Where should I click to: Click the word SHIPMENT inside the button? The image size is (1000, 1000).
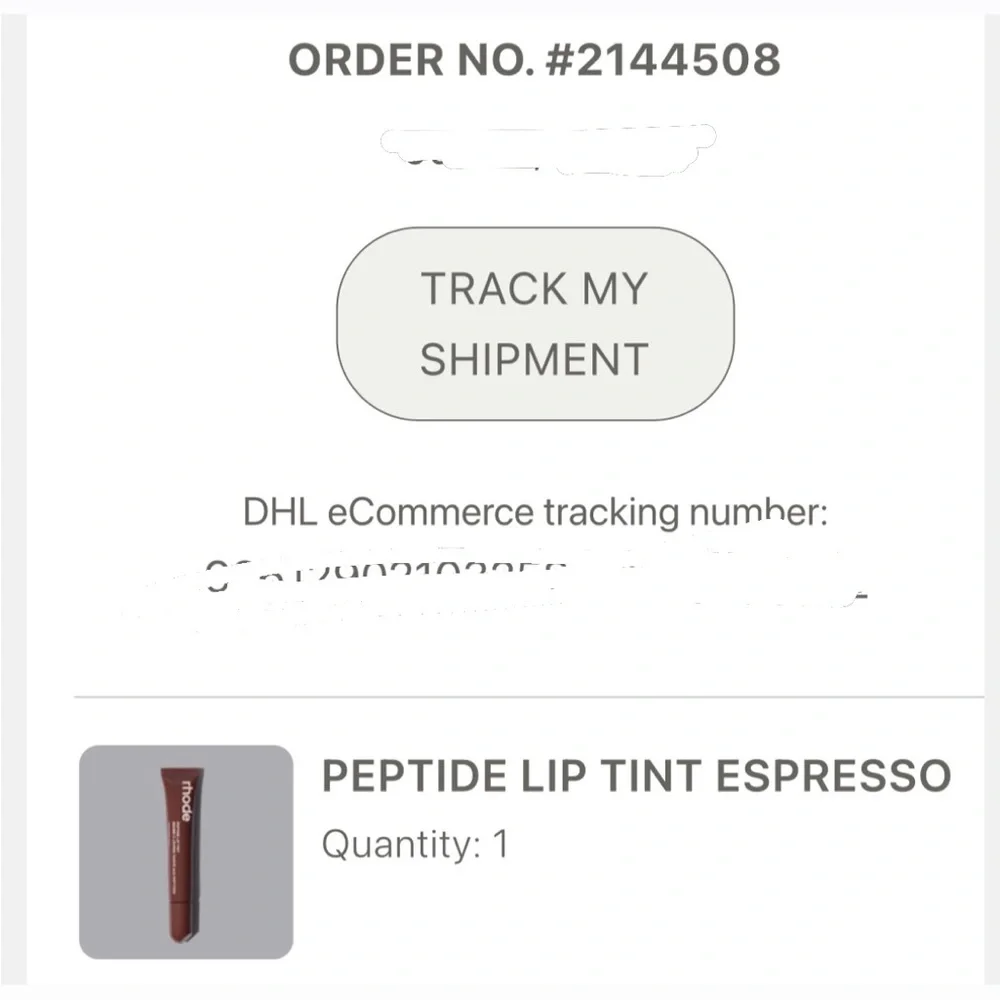click(534, 359)
